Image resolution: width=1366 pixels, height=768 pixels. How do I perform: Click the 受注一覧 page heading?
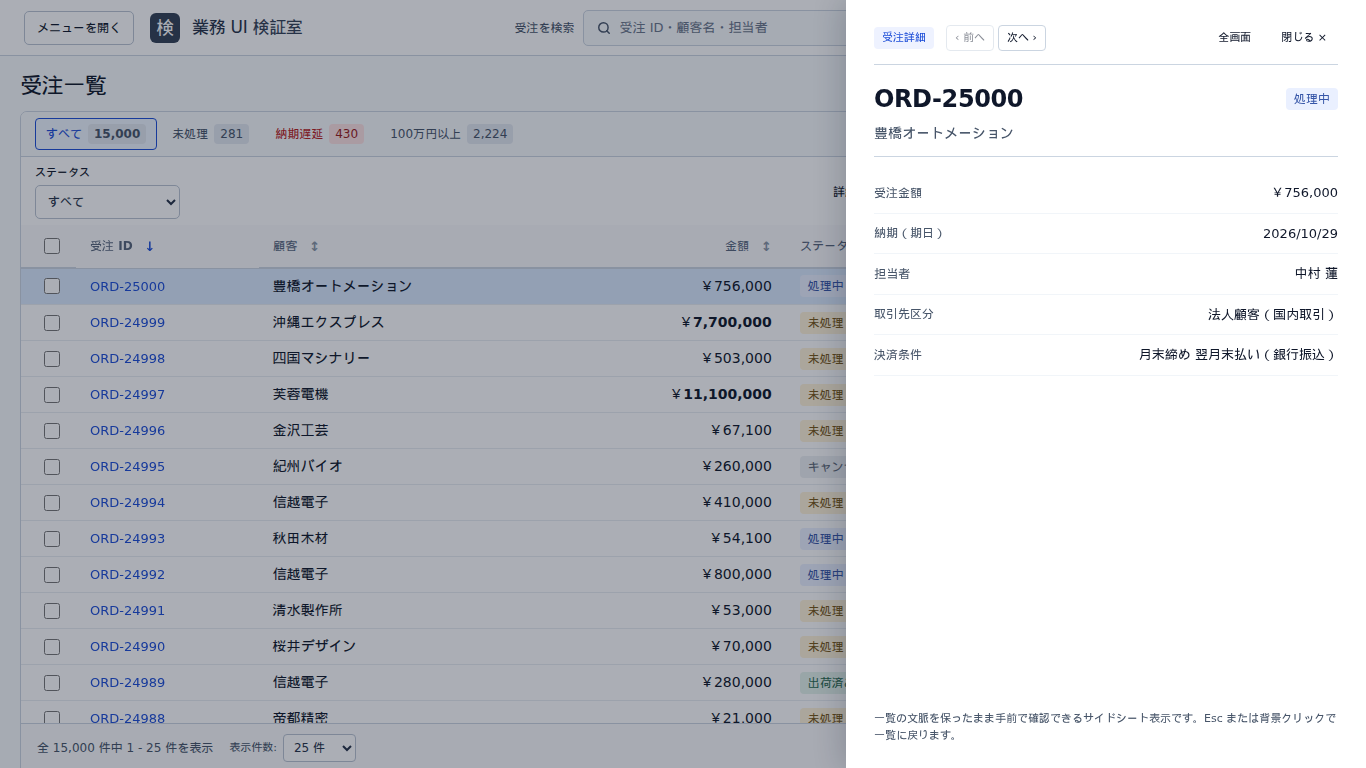pyautogui.click(x=63, y=85)
